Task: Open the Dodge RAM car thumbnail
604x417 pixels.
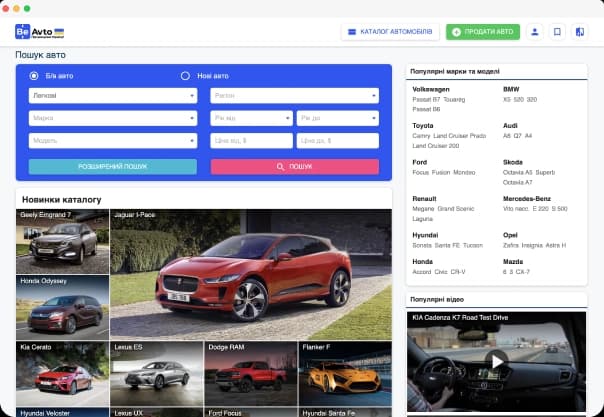Action: tap(250, 372)
